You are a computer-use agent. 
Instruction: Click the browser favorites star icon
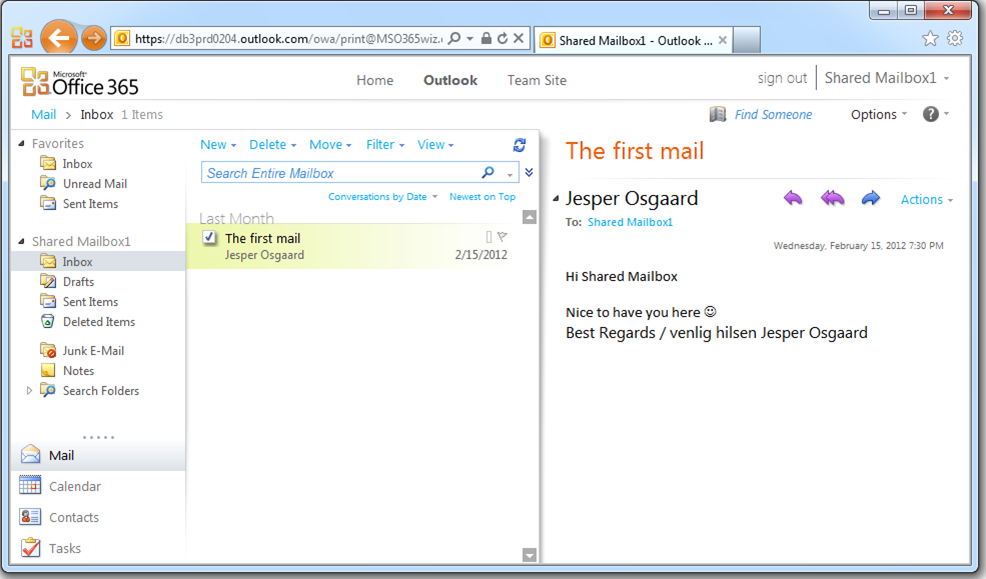[930, 38]
